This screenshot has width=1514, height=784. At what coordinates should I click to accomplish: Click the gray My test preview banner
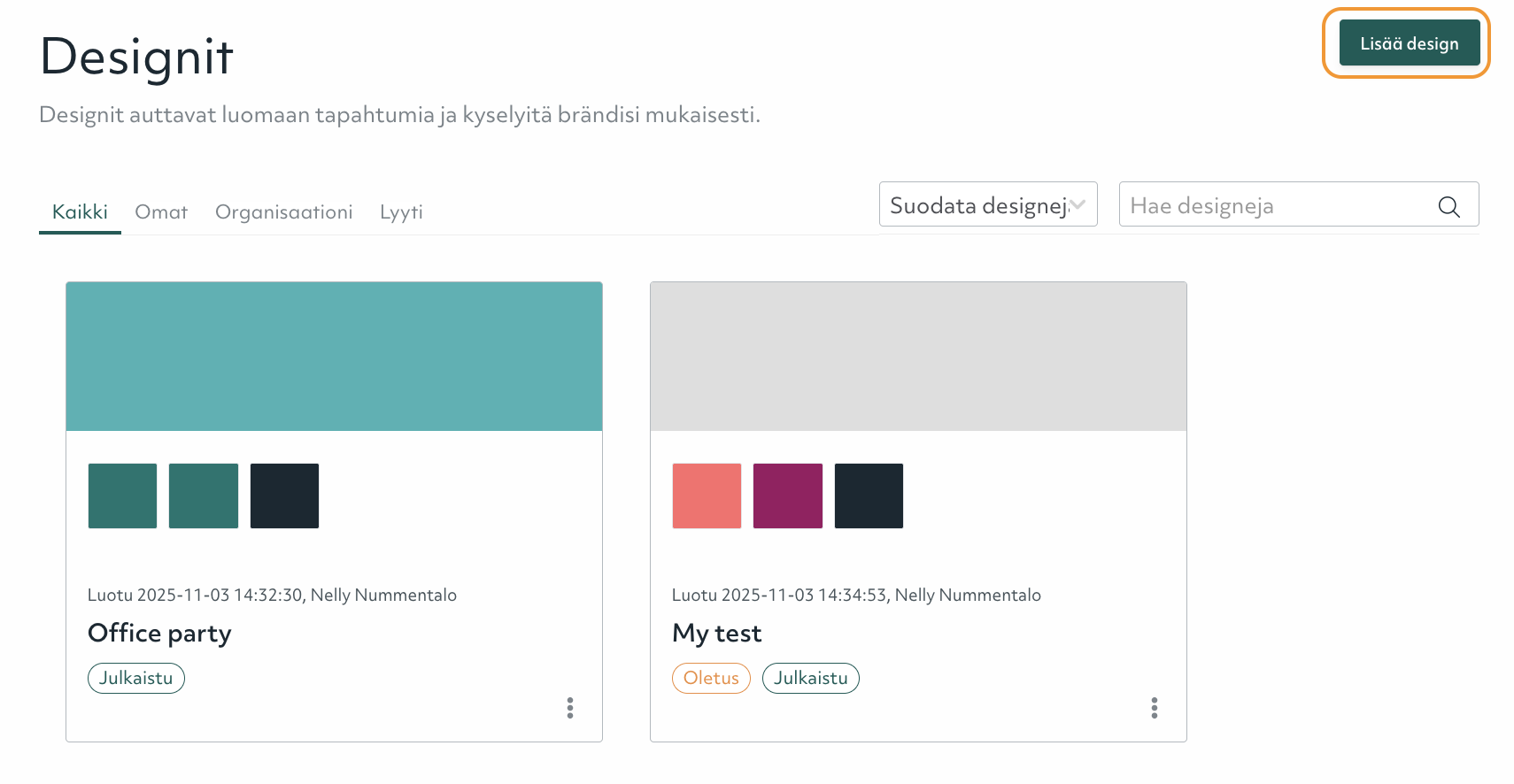click(918, 357)
